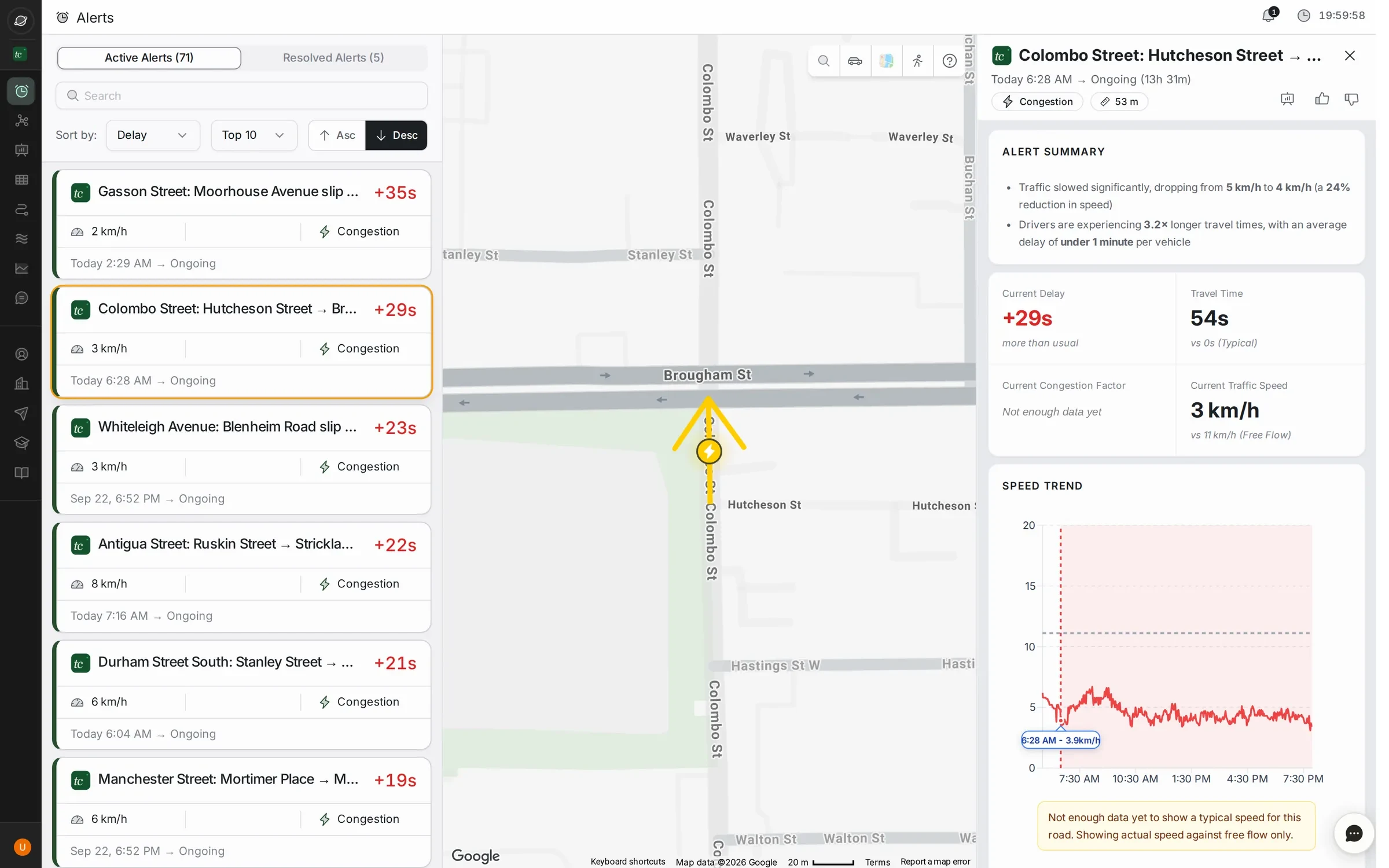Click the +29s current delay value
The image size is (1389, 868).
tap(1027, 318)
